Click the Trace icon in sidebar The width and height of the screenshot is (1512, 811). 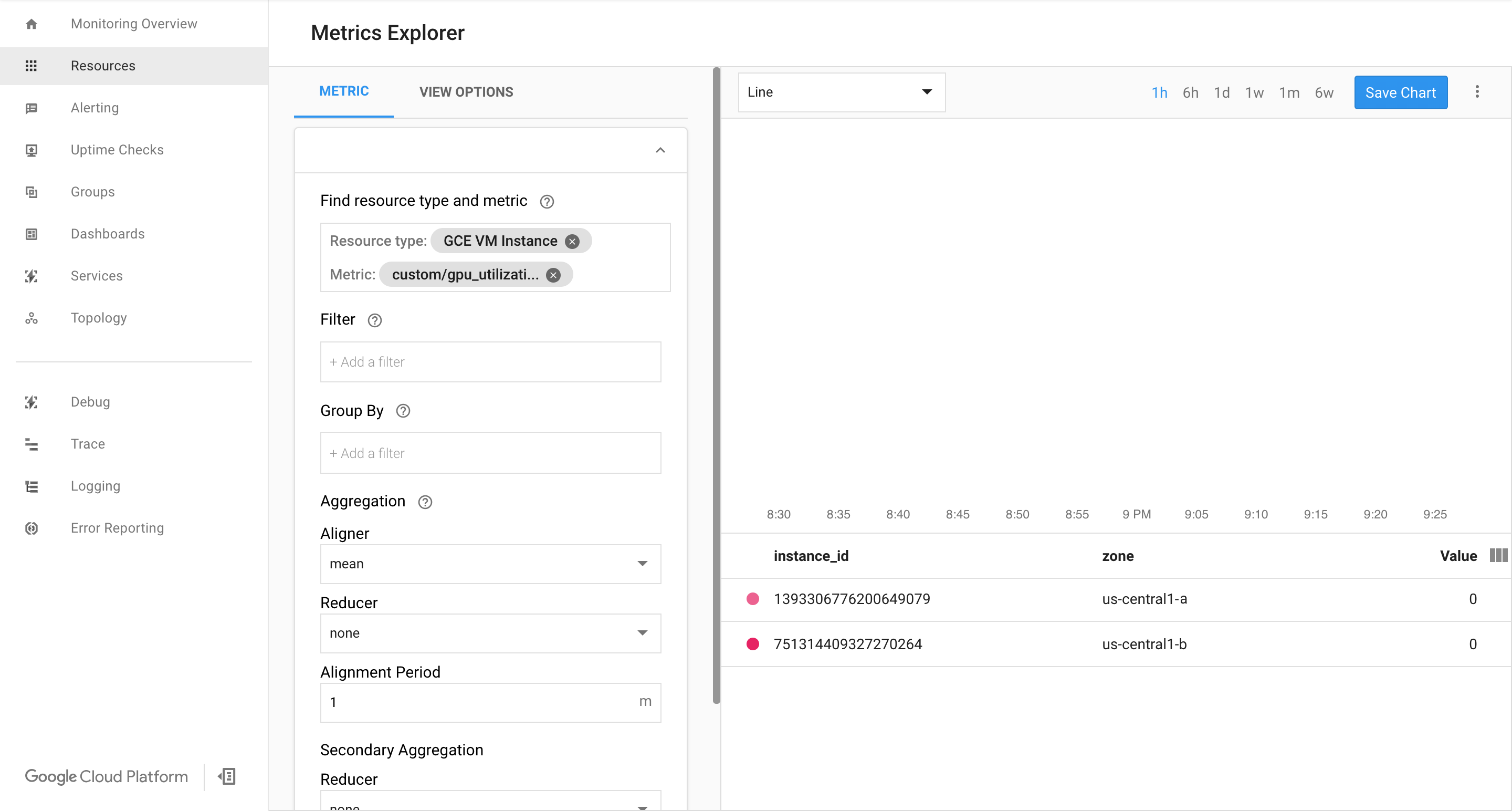point(31,444)
